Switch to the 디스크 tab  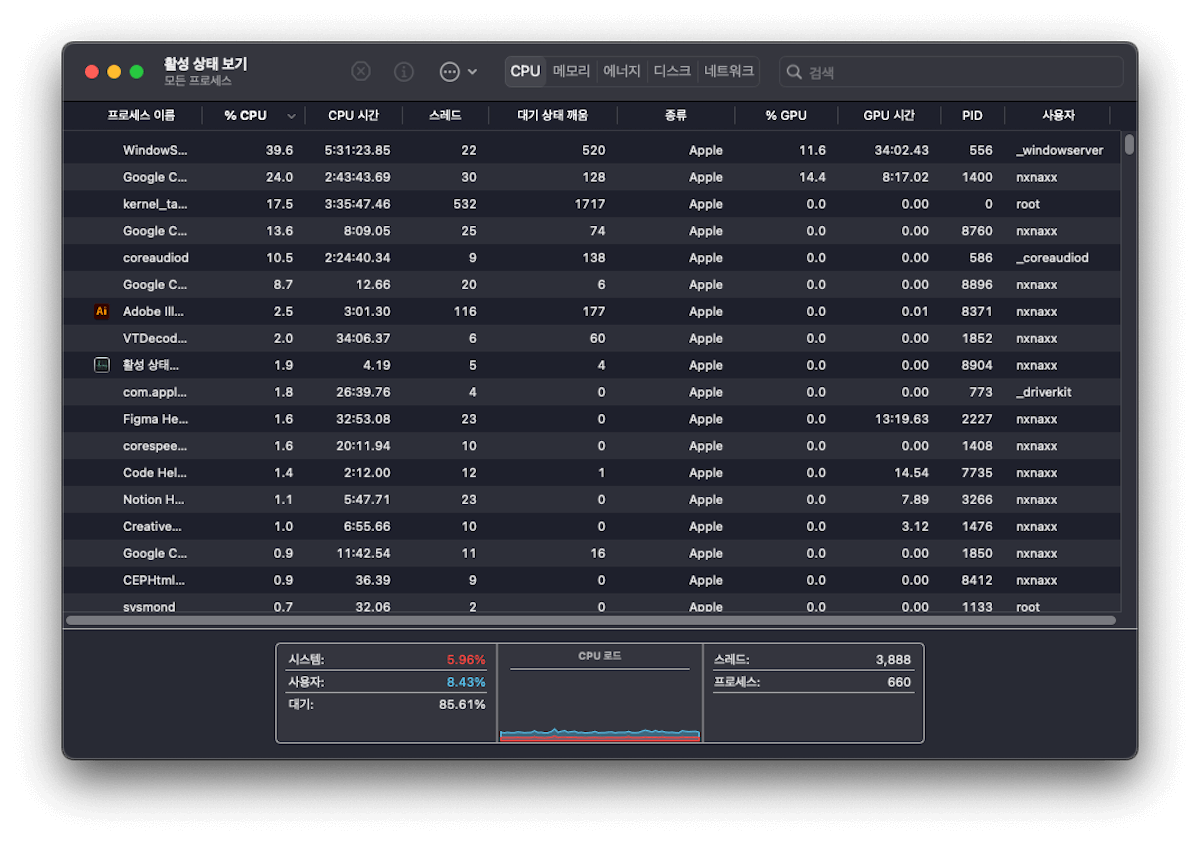coord(672,71)
